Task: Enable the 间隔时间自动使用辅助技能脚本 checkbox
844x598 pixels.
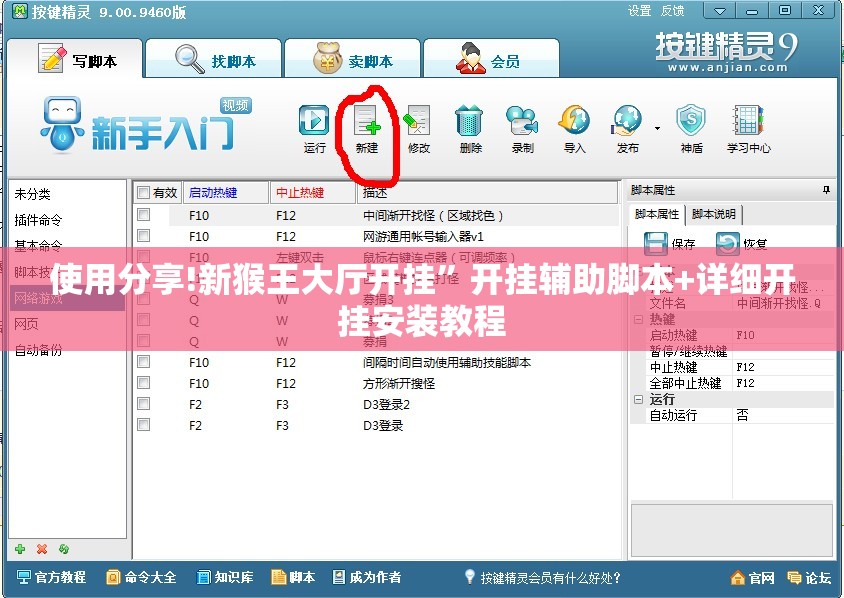Action: [143, 362]
